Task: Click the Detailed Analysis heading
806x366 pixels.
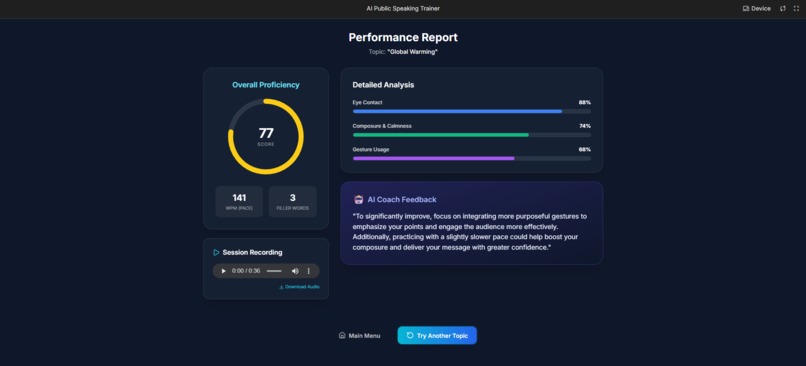Action: coord(383,85)
